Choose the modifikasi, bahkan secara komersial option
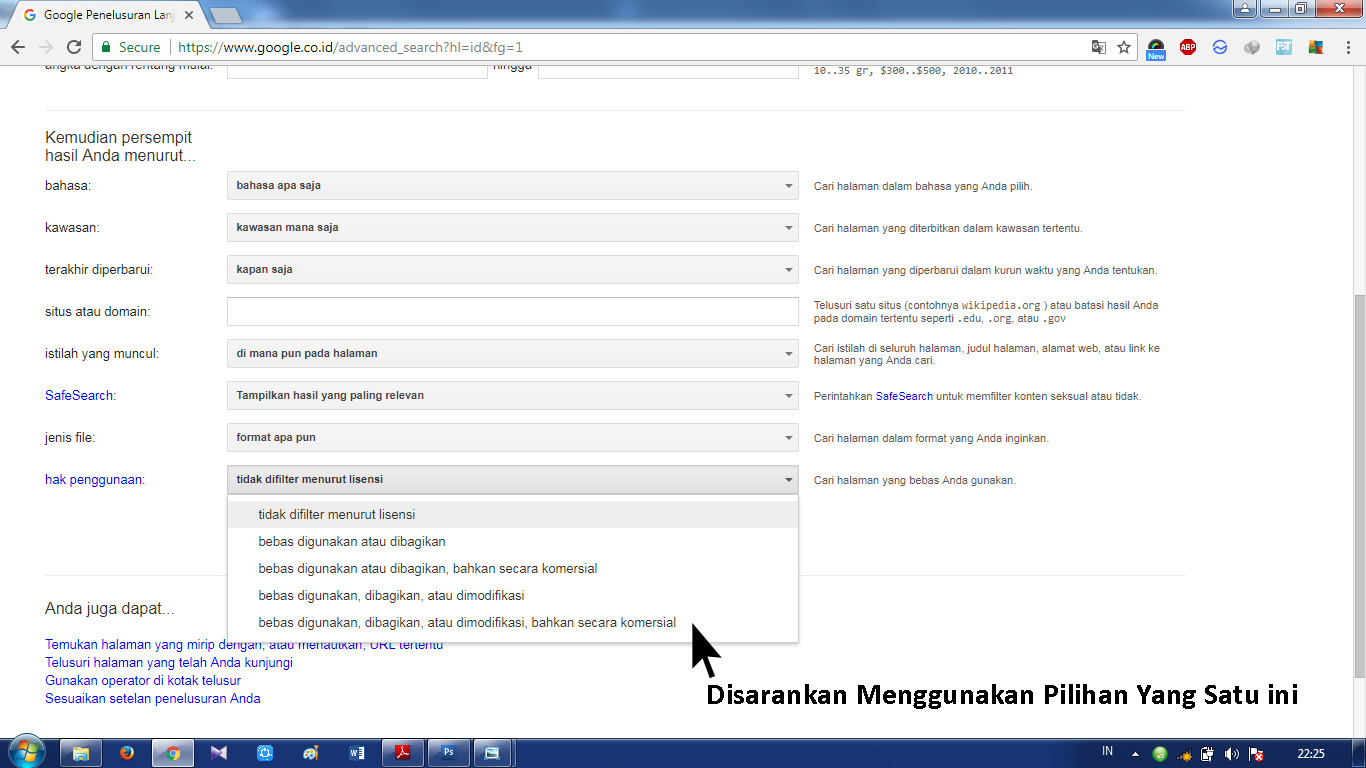This screenshot has height=768, width=1366. pyautogui.click(x=513, y=622)
